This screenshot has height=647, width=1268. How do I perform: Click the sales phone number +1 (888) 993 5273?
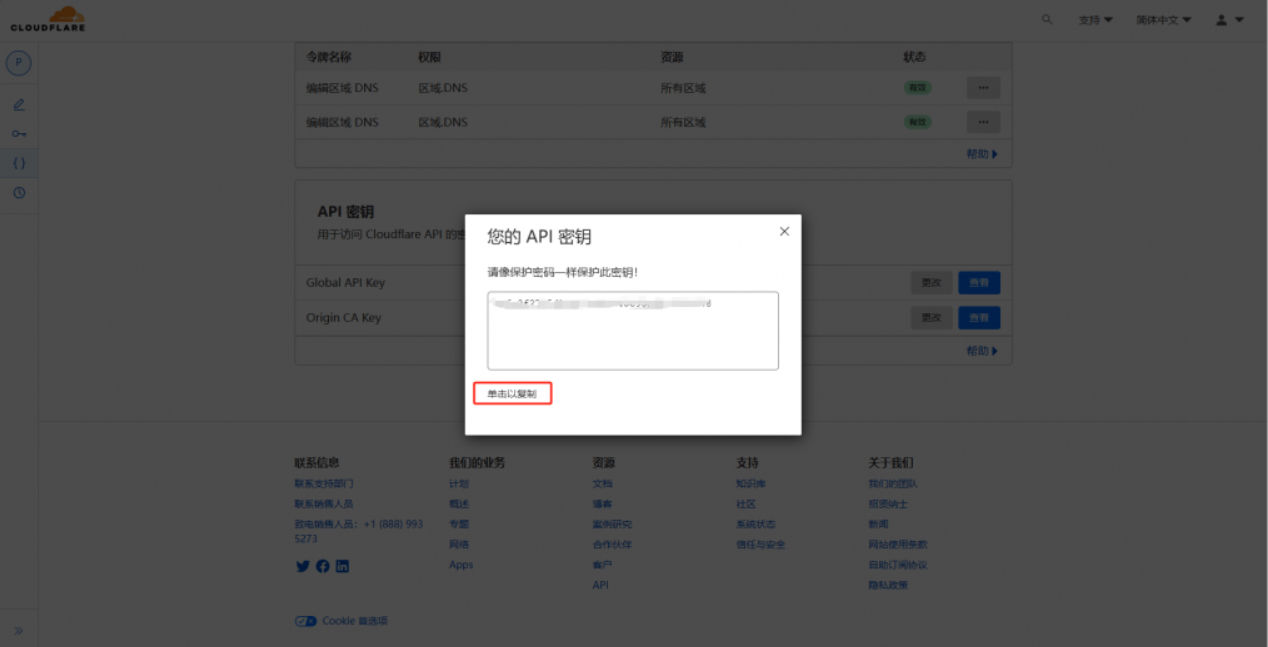358,531
